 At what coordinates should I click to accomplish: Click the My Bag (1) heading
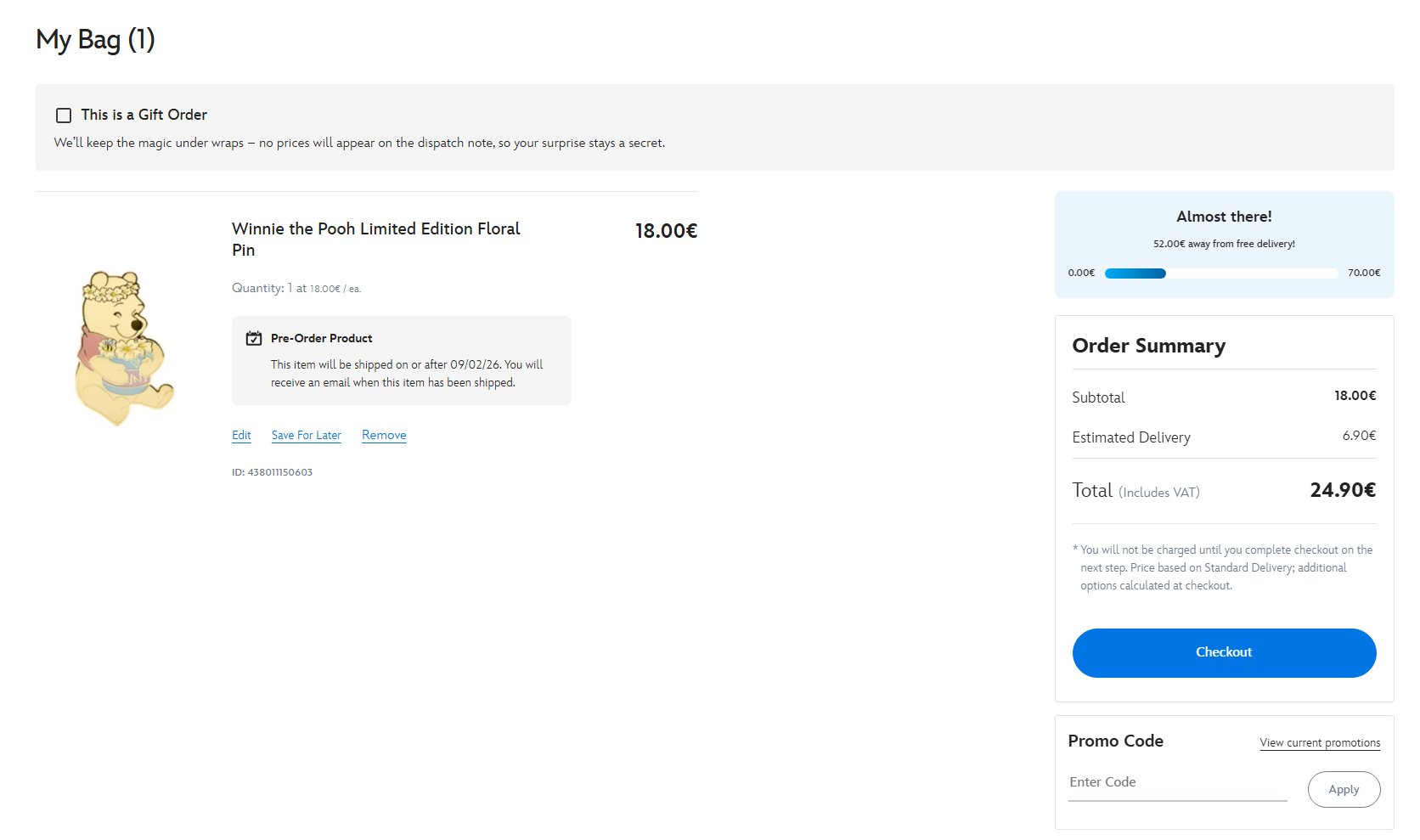pyautogui.click(x=95, y=40)
